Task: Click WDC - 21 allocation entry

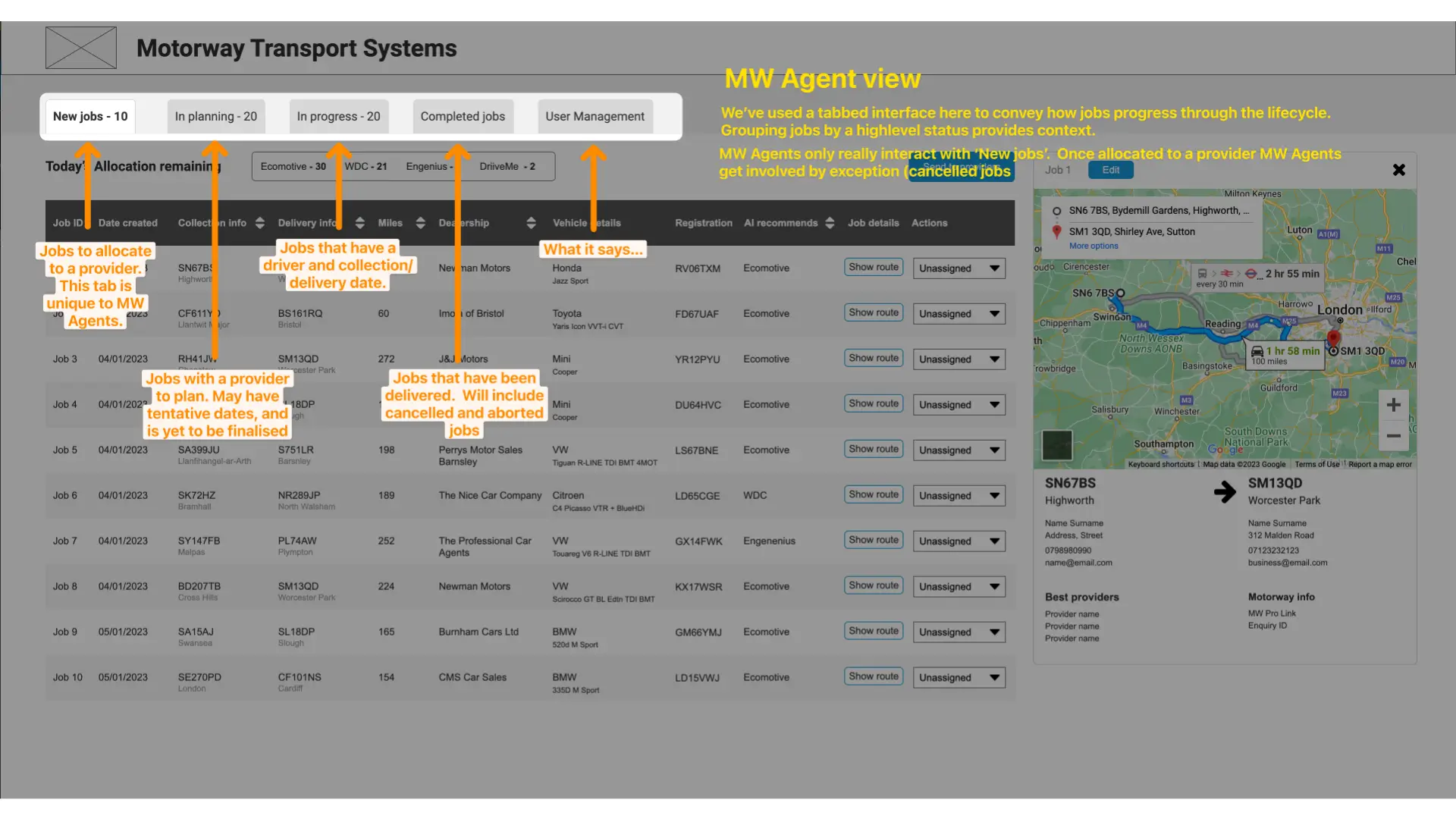Action: click(366, 167)
